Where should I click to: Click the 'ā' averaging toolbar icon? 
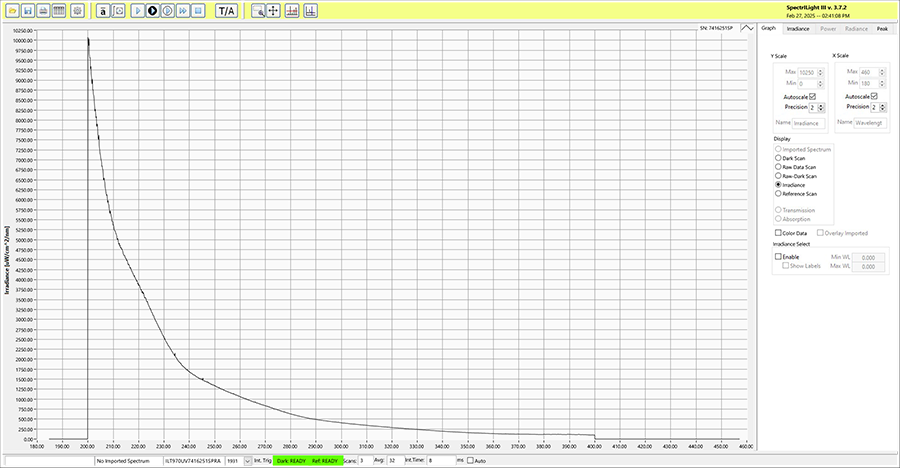[103, 11]
